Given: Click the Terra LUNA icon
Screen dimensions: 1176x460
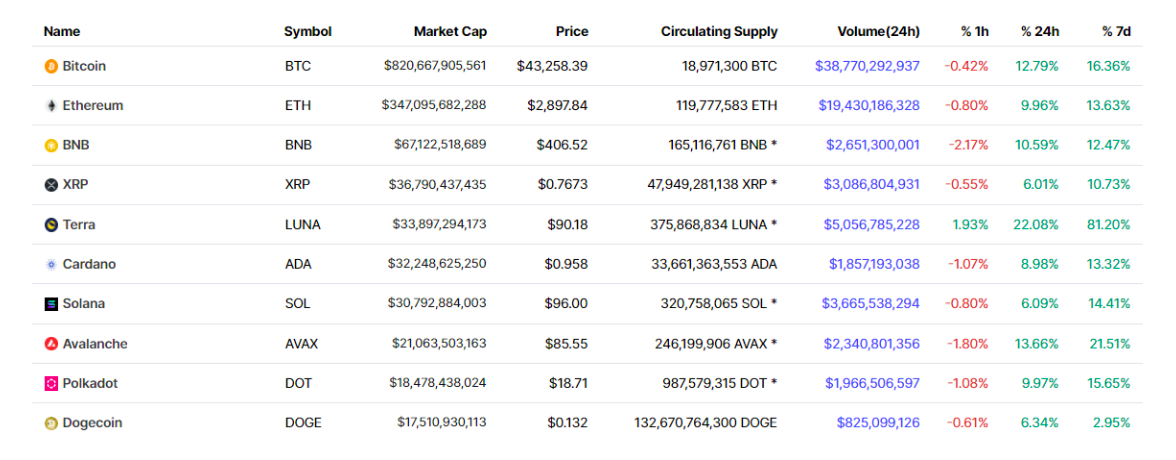Looking at the screenshot, I should click(51, 225).
